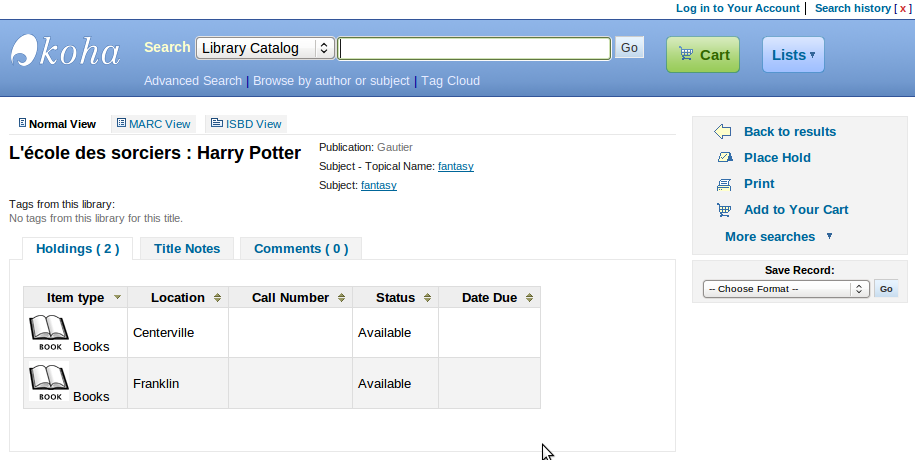Open the Choose Format dropdown

786,289
